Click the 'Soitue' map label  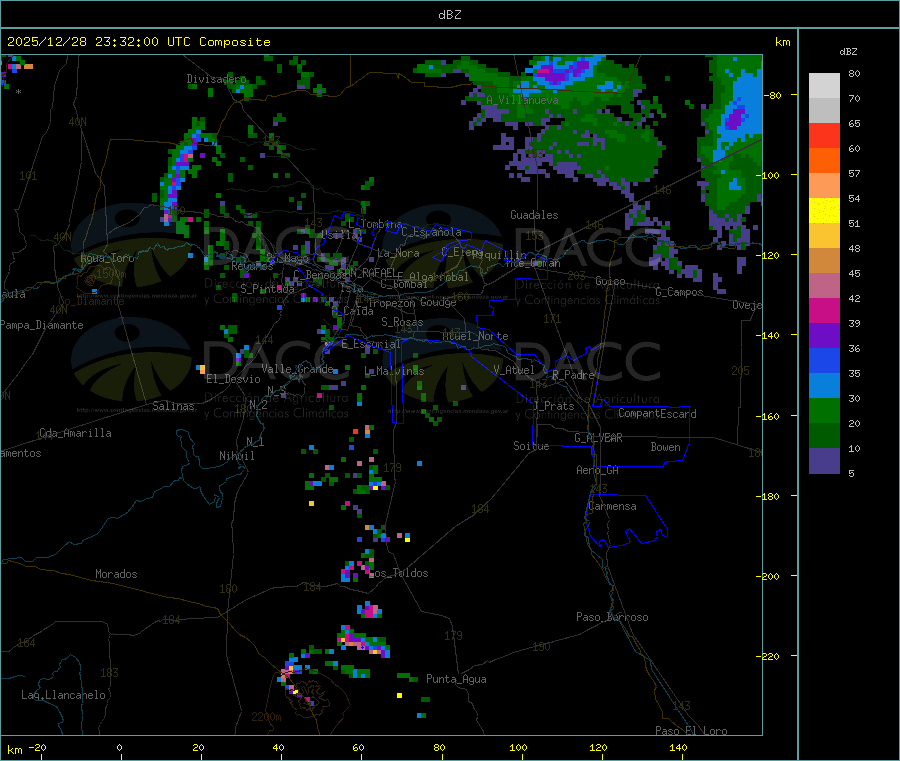pyautogui.click(x=531, y=446)
